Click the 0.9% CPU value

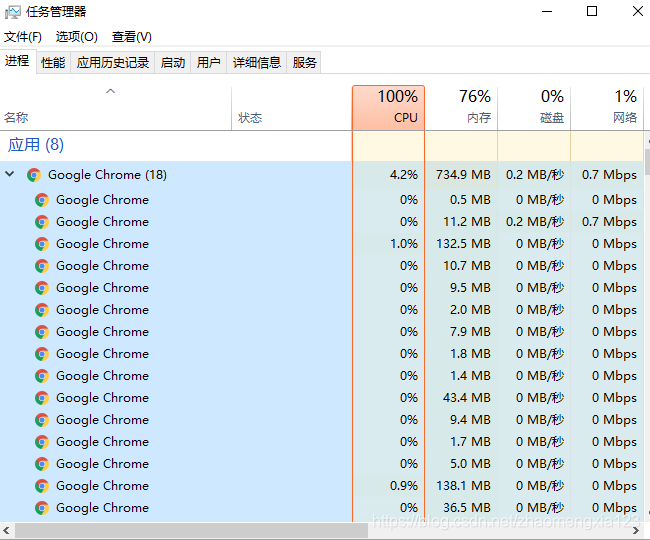(404, 486)
